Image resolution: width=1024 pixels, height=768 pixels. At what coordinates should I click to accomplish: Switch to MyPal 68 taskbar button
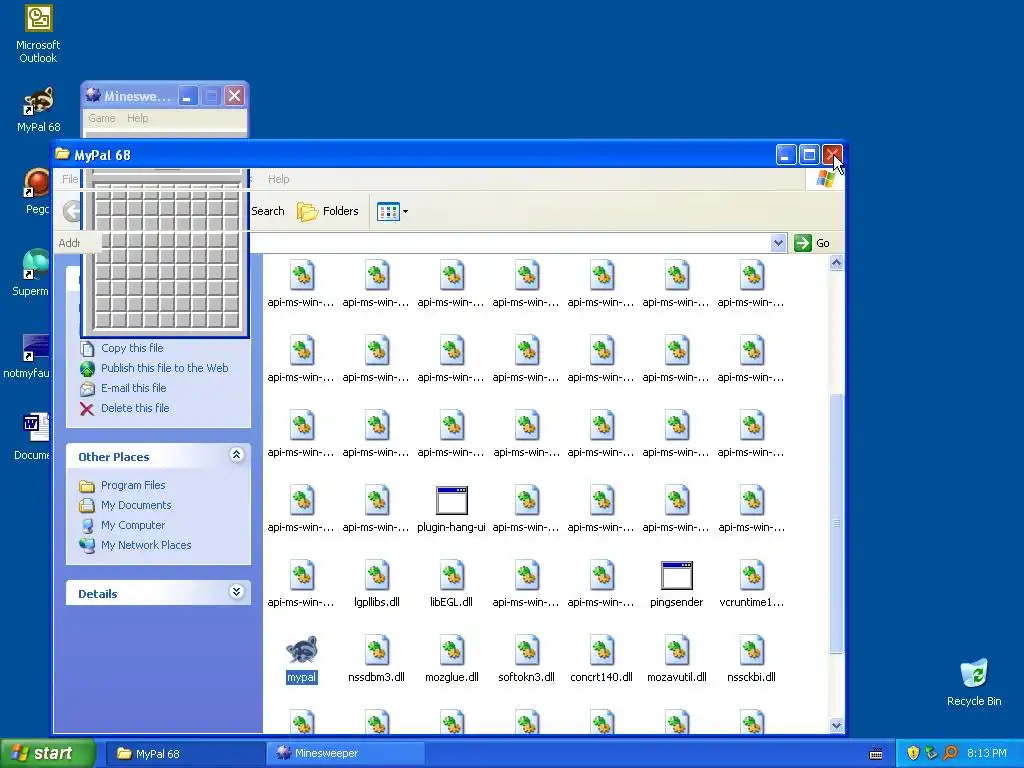(185, 754)
